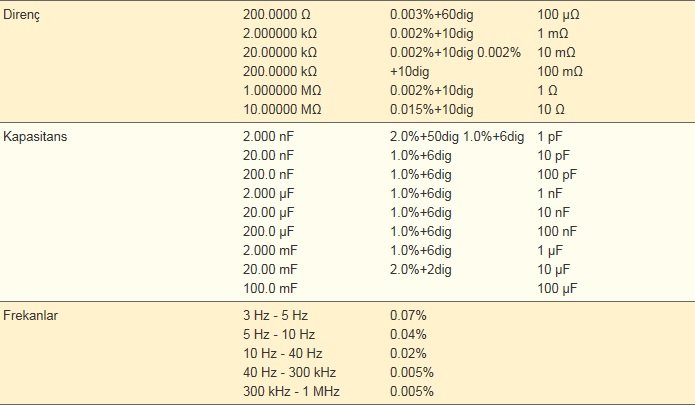
Task: Select the 200.0000 Ω resistance range
Action: (277, 15)
